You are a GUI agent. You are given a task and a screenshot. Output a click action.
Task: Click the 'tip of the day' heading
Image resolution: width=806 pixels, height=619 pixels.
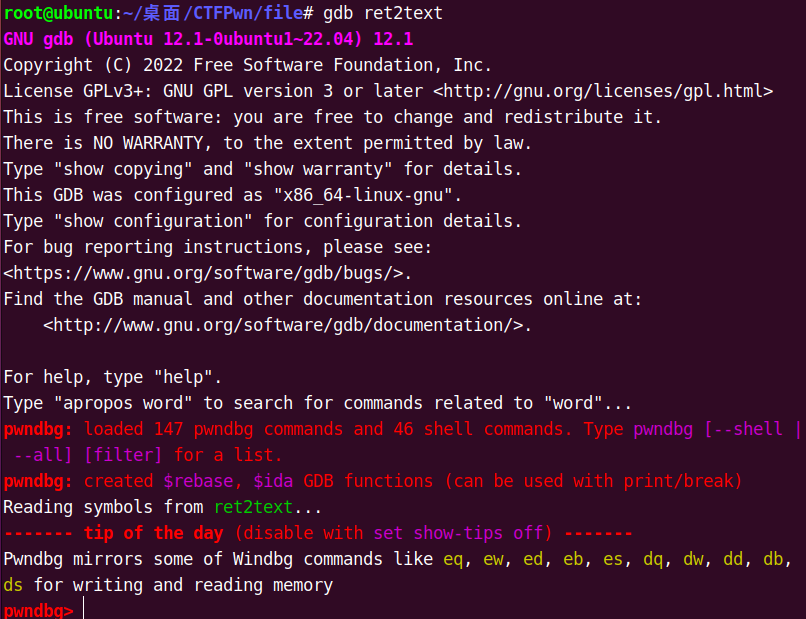click(153, 533)
